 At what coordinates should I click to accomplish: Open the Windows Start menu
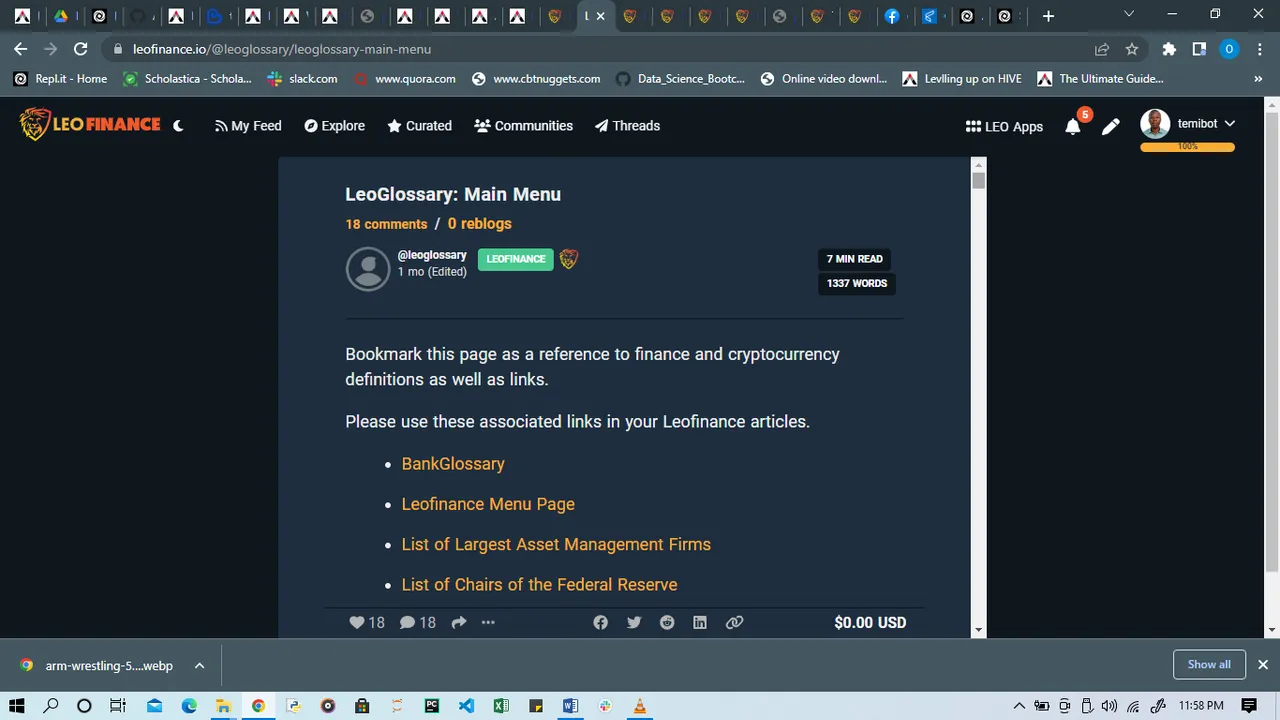[18, 706]
